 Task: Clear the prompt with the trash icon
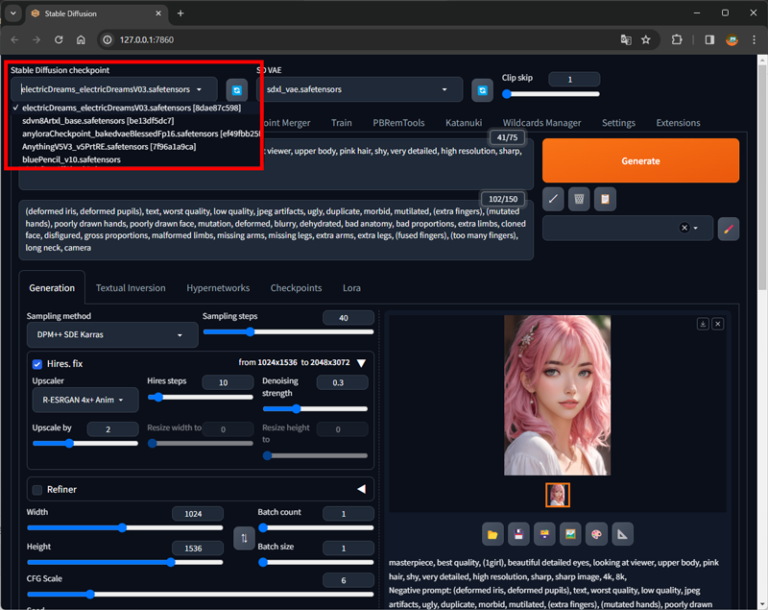579,199
